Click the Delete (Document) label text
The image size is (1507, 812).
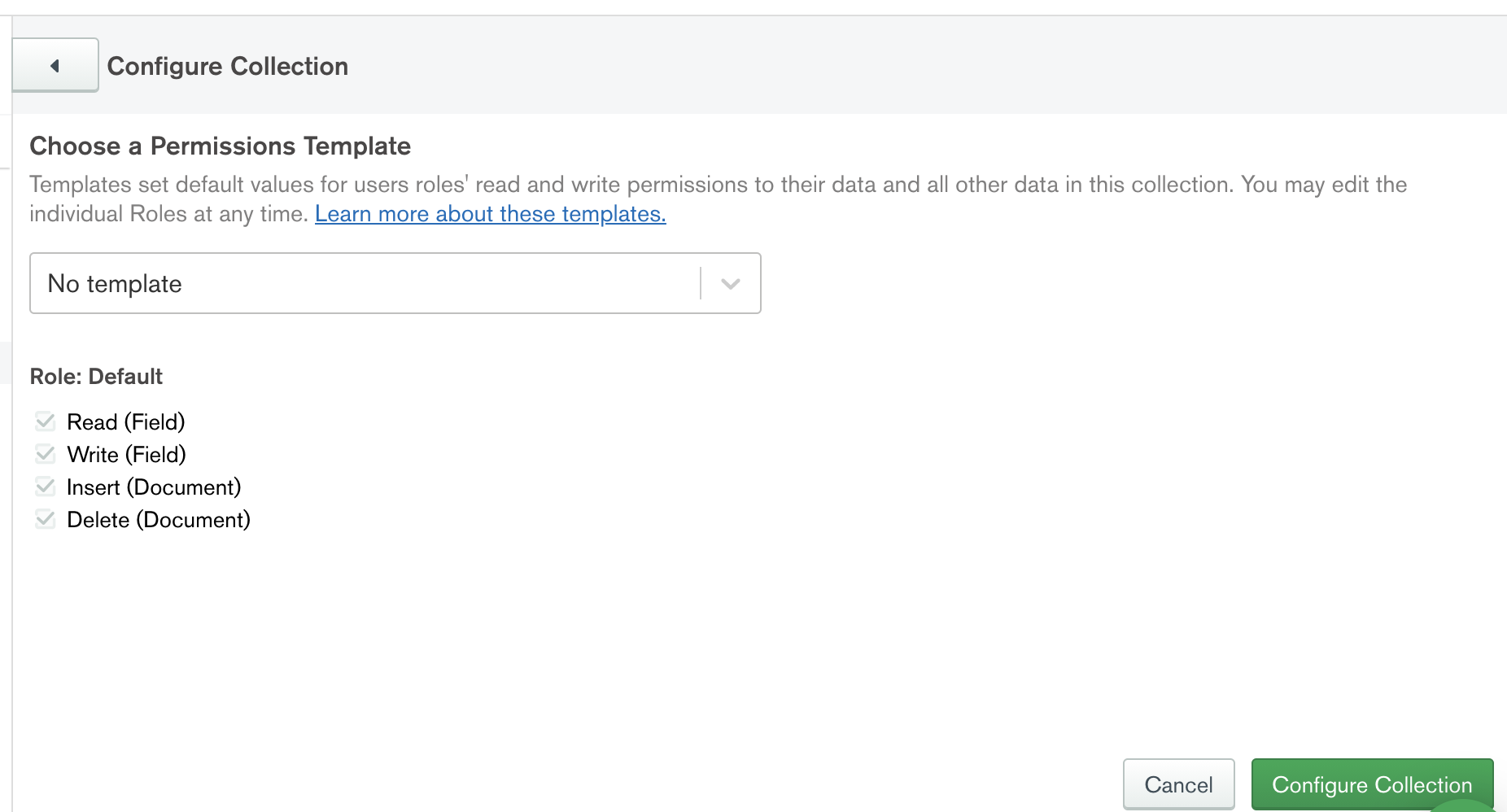point(159,520)
